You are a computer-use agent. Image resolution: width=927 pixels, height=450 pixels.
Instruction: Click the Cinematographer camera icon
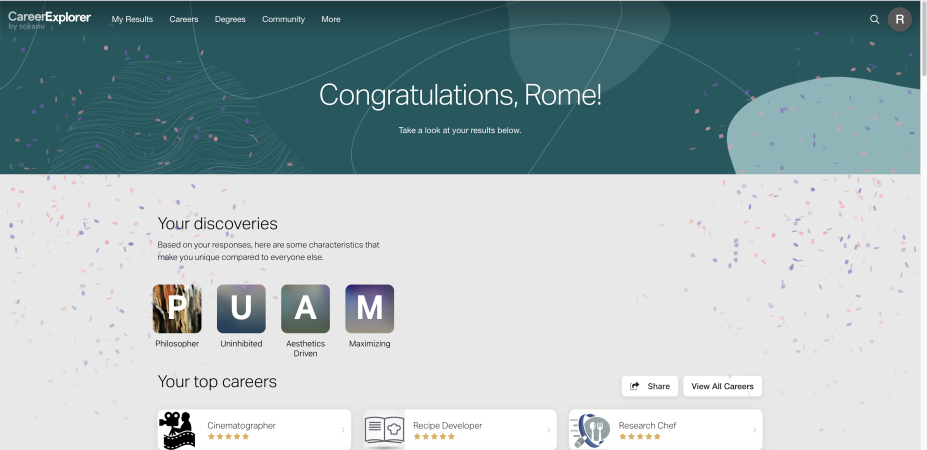click(178, 430)
